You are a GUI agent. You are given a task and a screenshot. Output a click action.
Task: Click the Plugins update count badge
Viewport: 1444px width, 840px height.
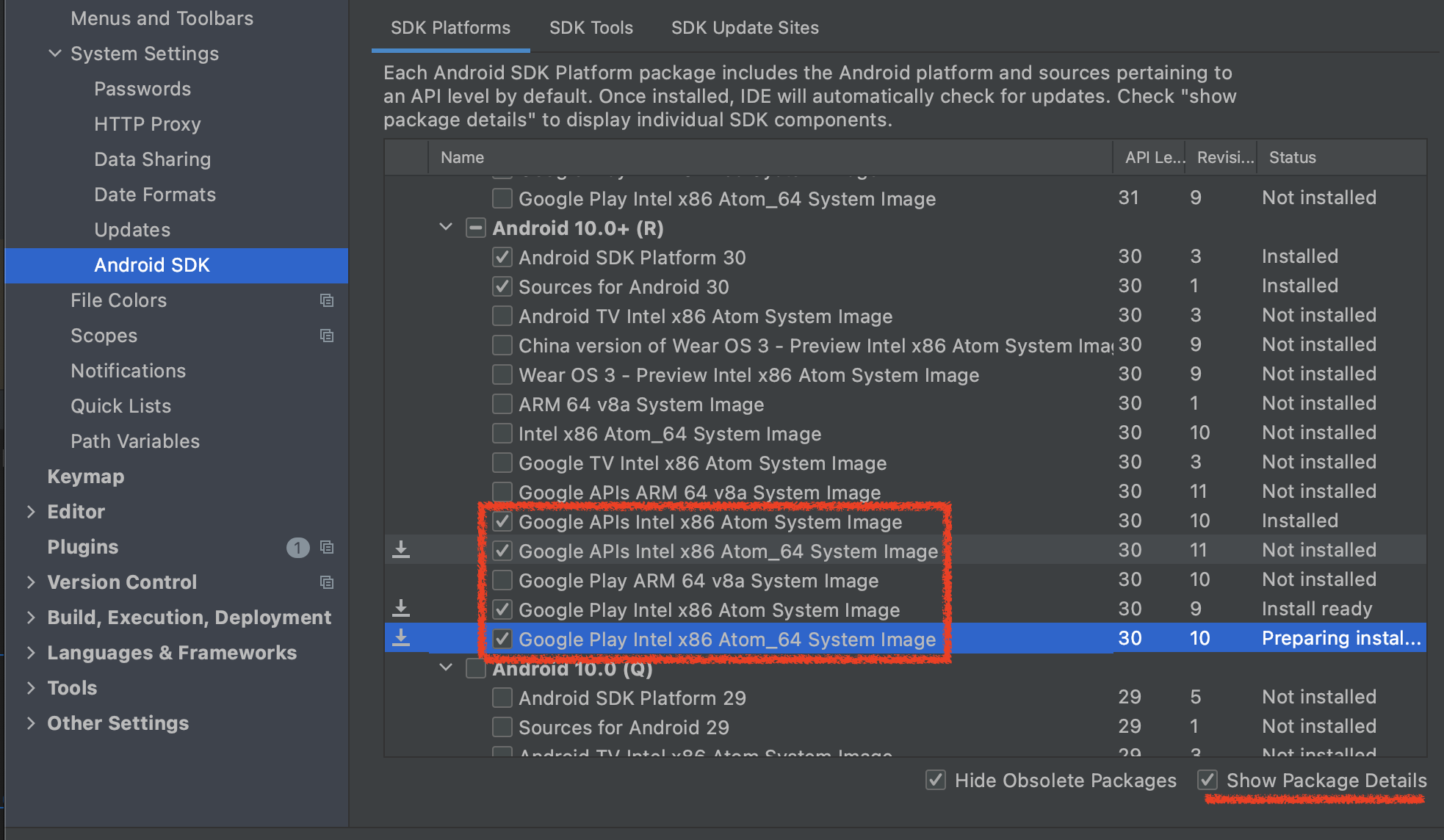[x=297, y=547]
